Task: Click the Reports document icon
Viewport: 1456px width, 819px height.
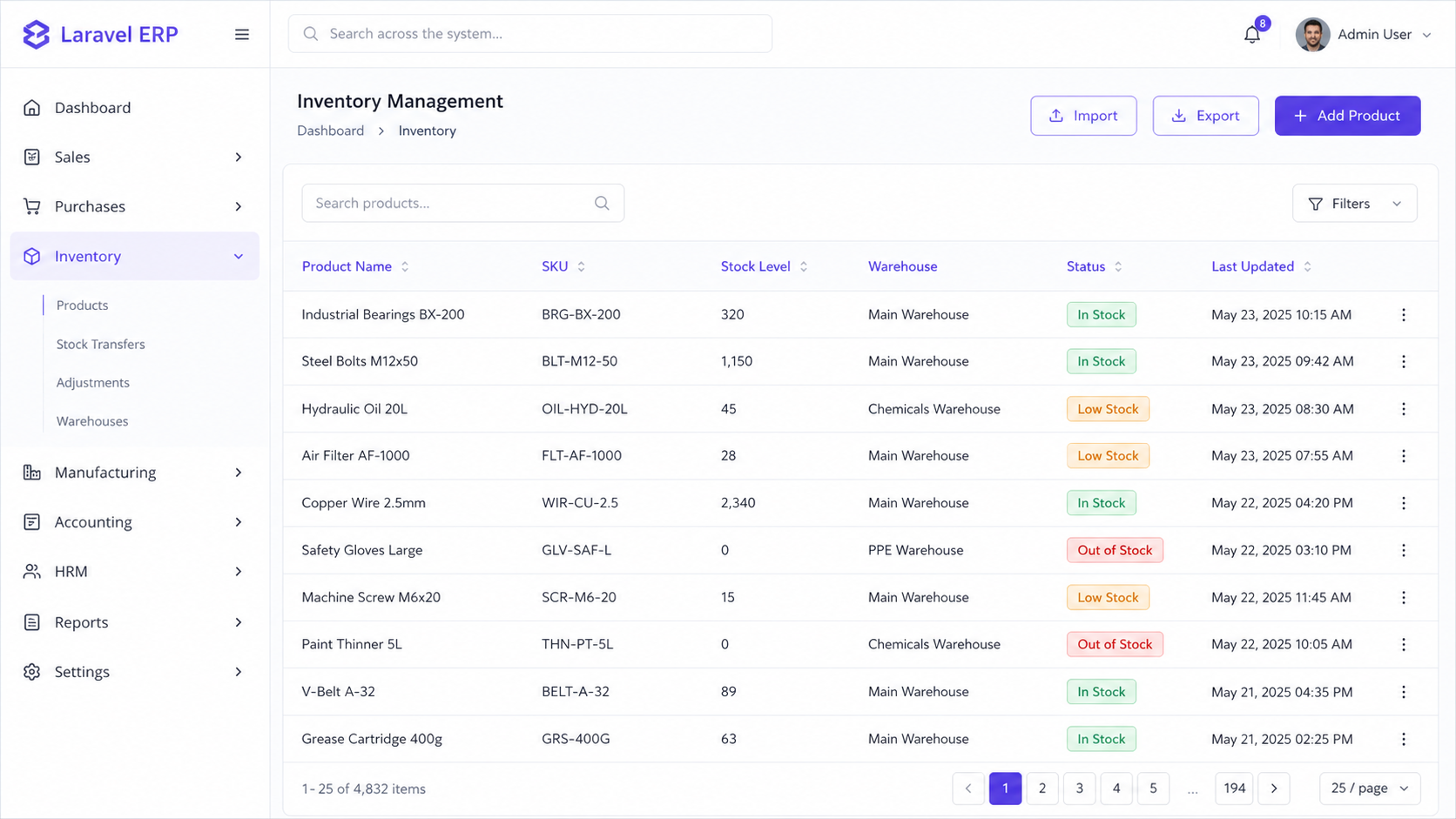Action: 32,621
